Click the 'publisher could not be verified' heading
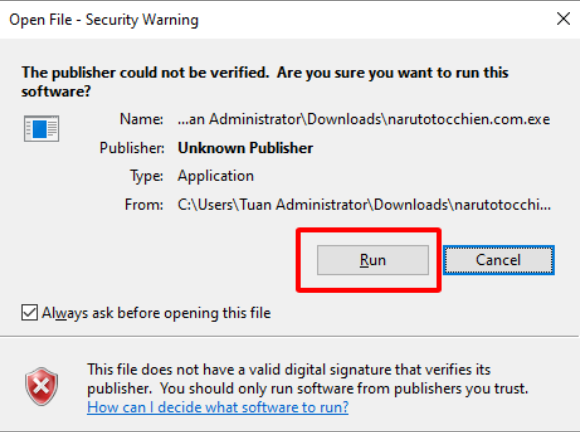 265,82
